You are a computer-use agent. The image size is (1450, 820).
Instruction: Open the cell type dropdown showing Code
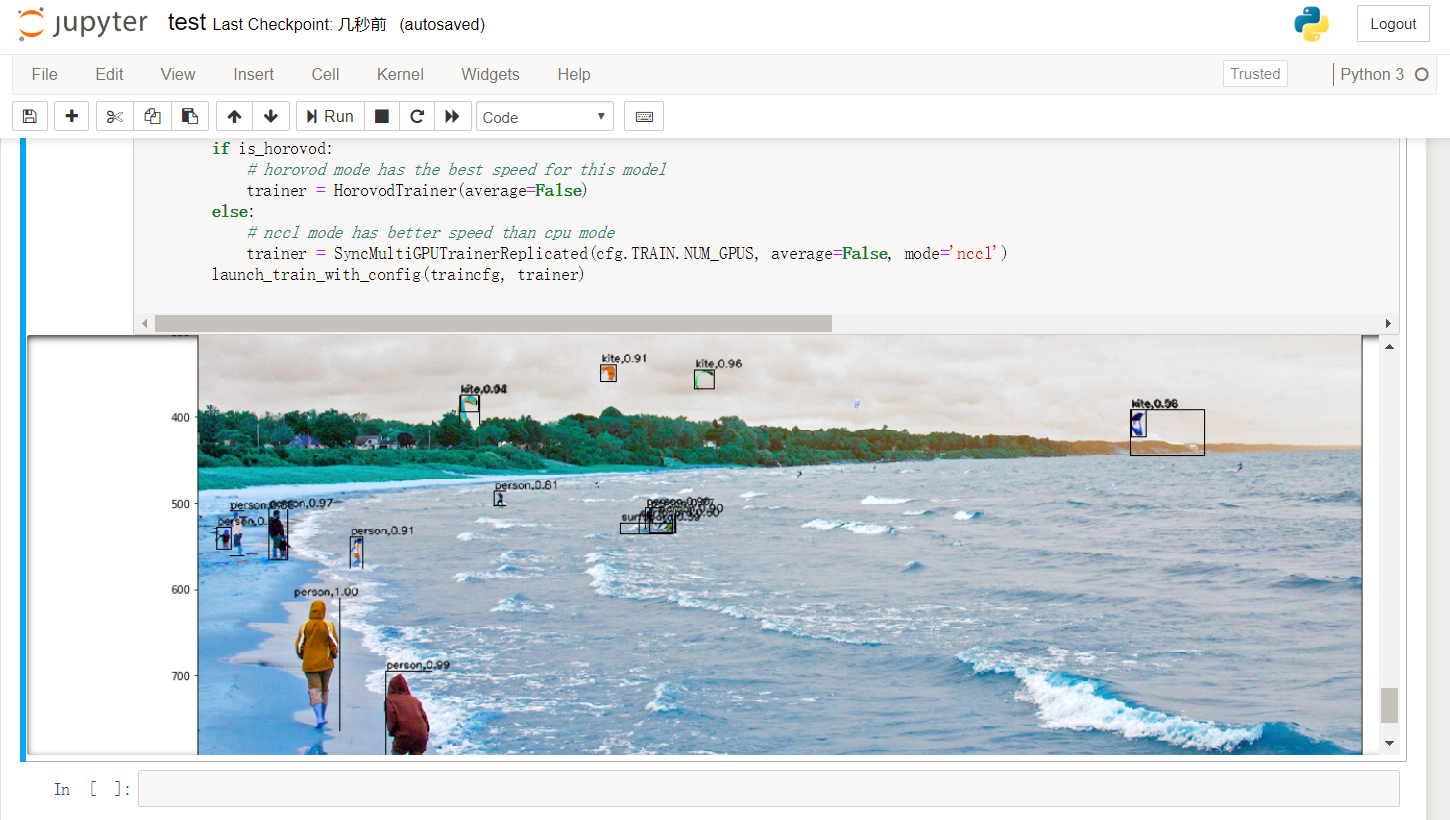pos(545,117)
